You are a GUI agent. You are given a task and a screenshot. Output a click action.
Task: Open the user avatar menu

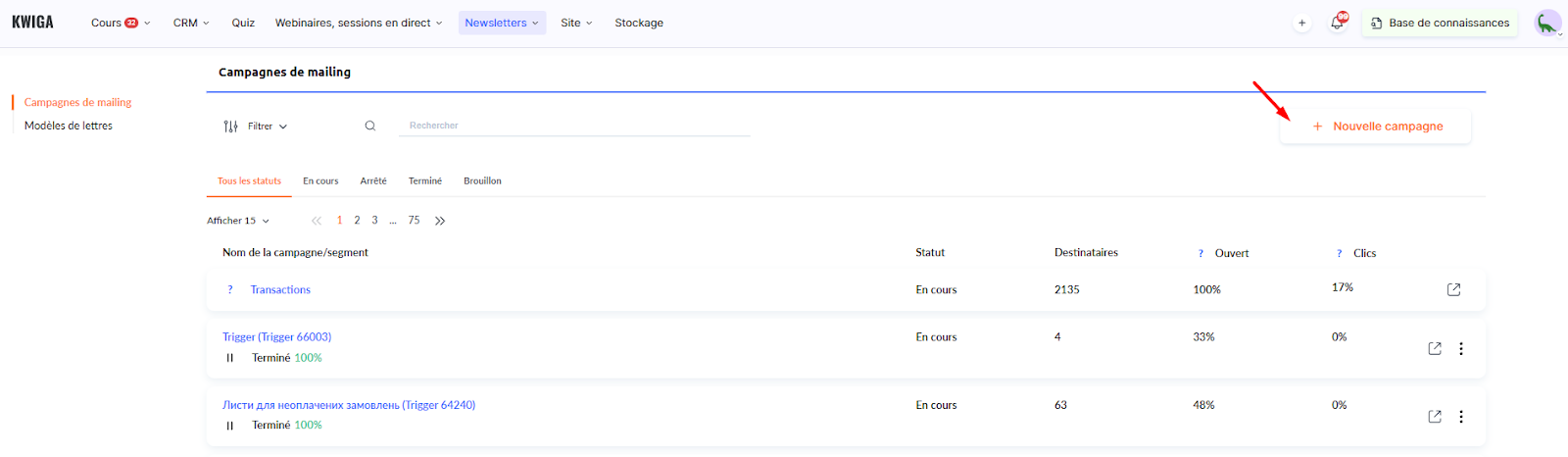[x=1547, y=24]
